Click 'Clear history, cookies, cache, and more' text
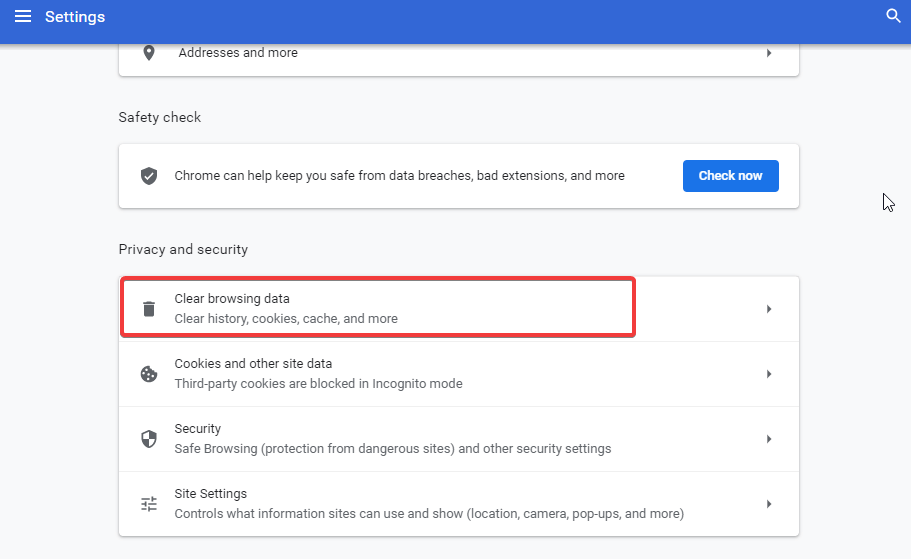 tap(286, 318)
